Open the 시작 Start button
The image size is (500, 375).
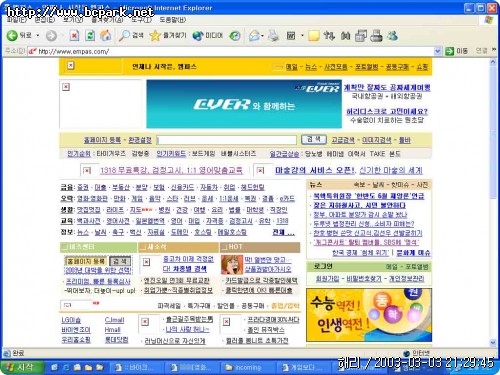[22, 367]
